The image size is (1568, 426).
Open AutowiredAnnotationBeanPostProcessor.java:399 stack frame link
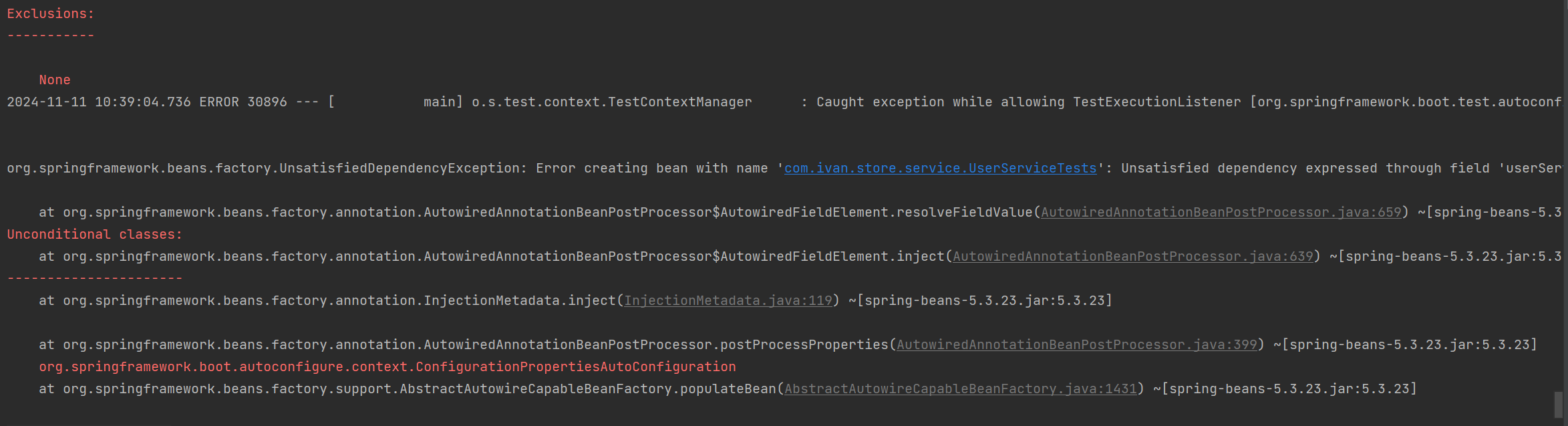tap(1076, 345)
